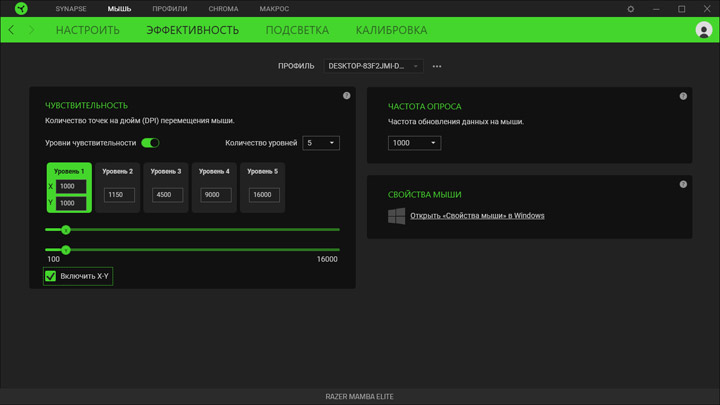Click the ЧАСТОТА ОПРОСА heading
Image resolution: width=720 pixels, height=405 pixels.
pos(425,107)
